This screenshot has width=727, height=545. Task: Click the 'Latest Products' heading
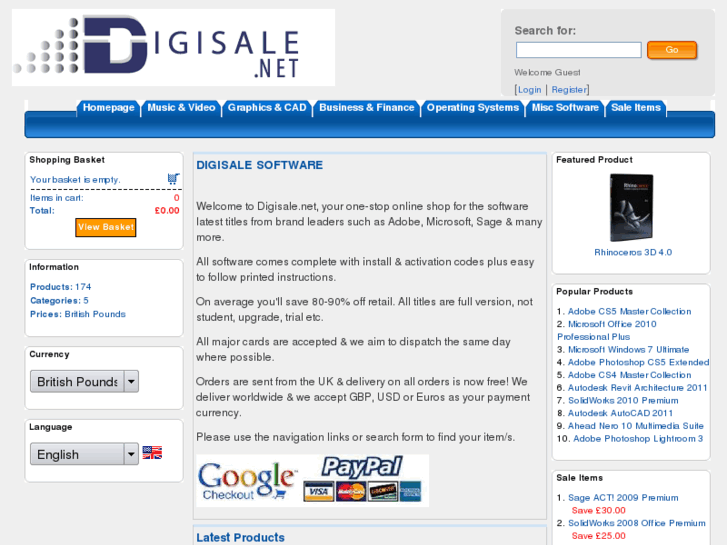click(x=240, y=537)
